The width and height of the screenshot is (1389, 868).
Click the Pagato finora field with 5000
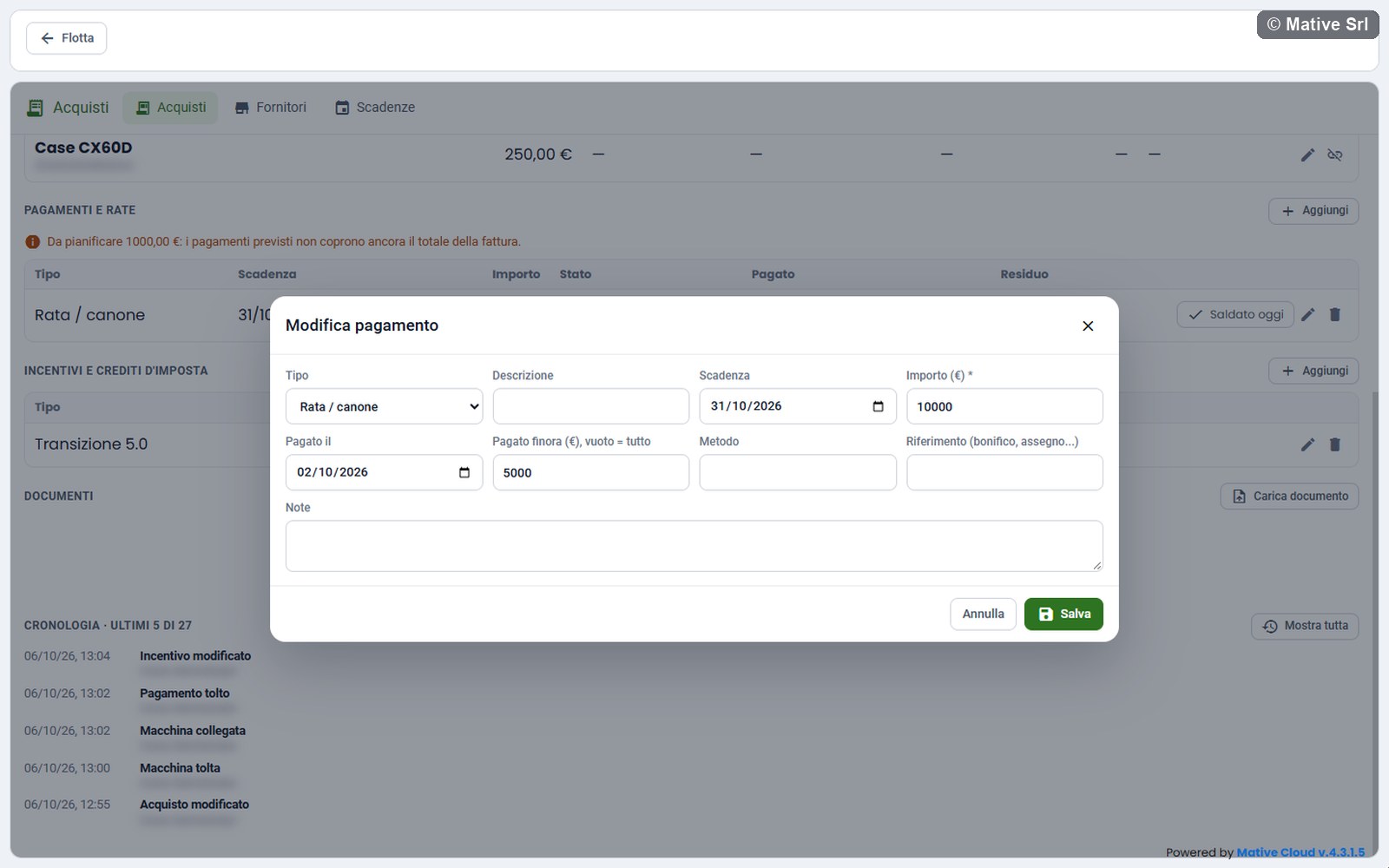point(590,472)
